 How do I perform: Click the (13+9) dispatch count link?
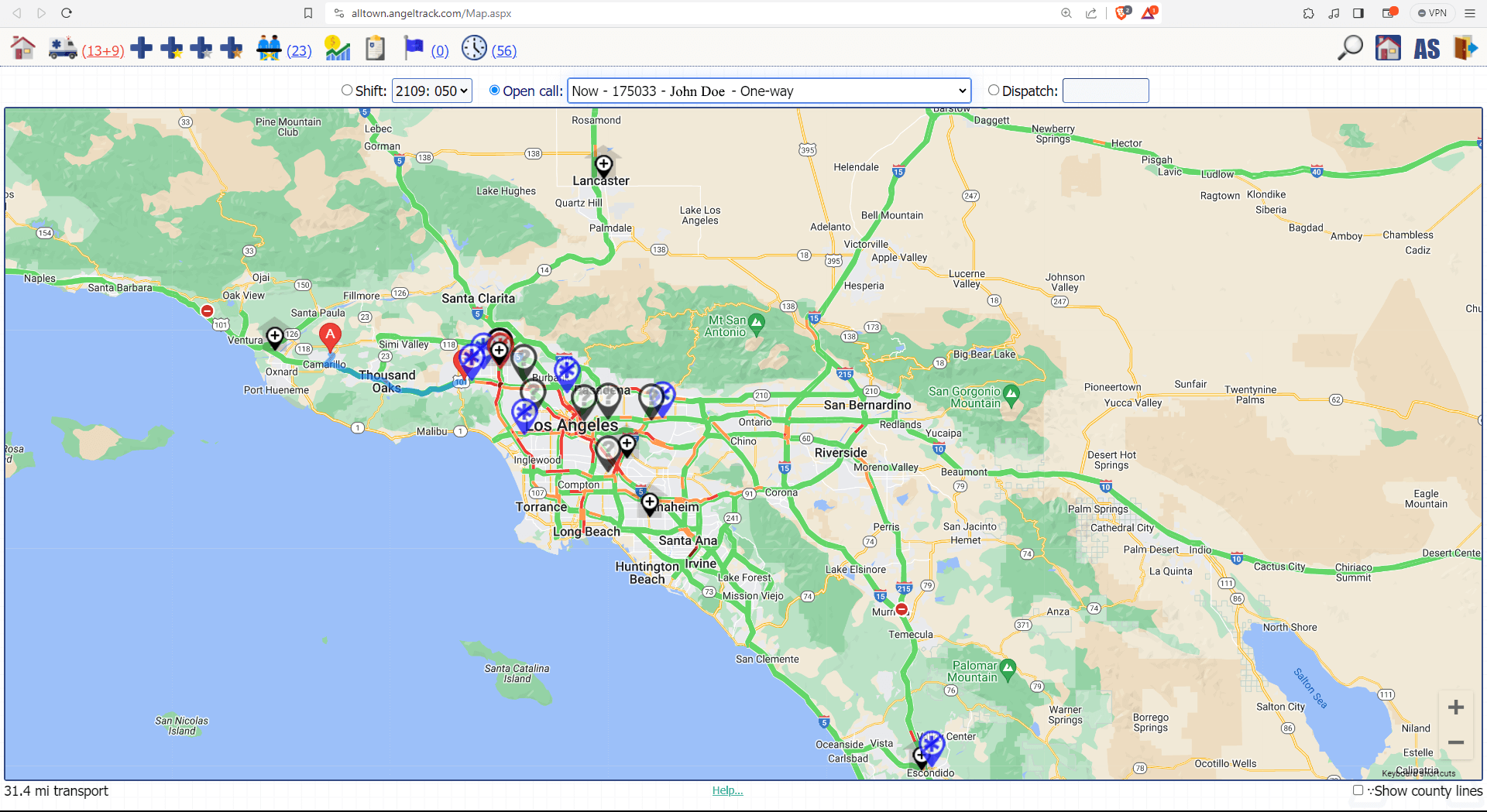click(x=103, y=51)
